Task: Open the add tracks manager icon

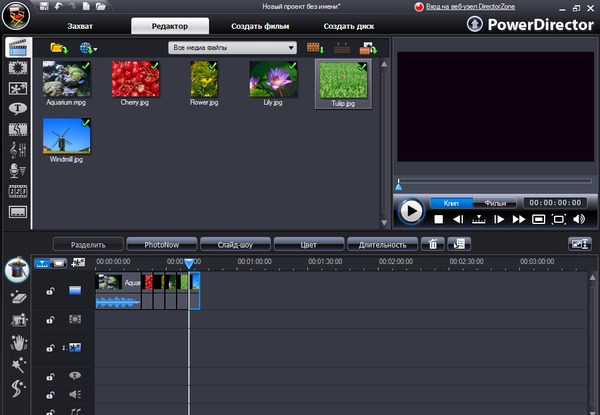Action: (78, 262)
